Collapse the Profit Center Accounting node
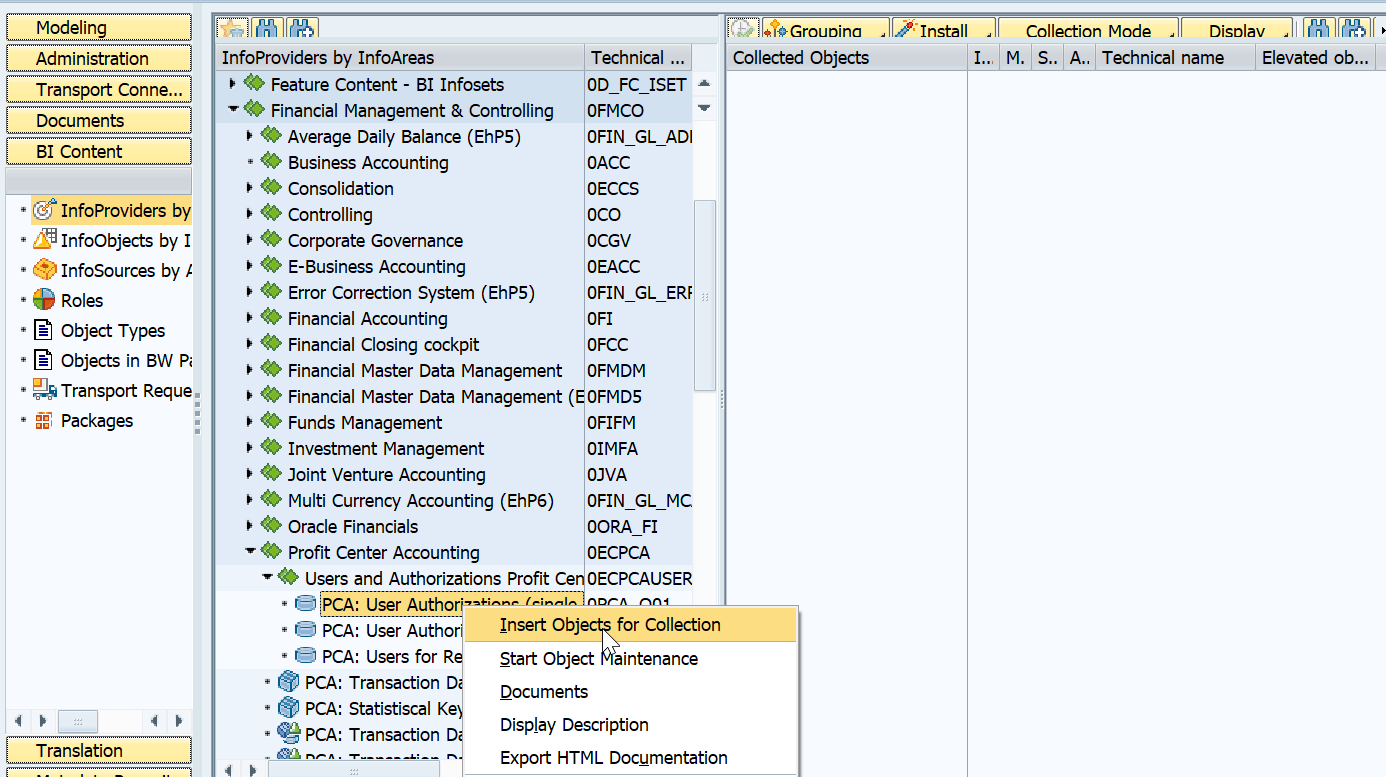 click(250, 552)
